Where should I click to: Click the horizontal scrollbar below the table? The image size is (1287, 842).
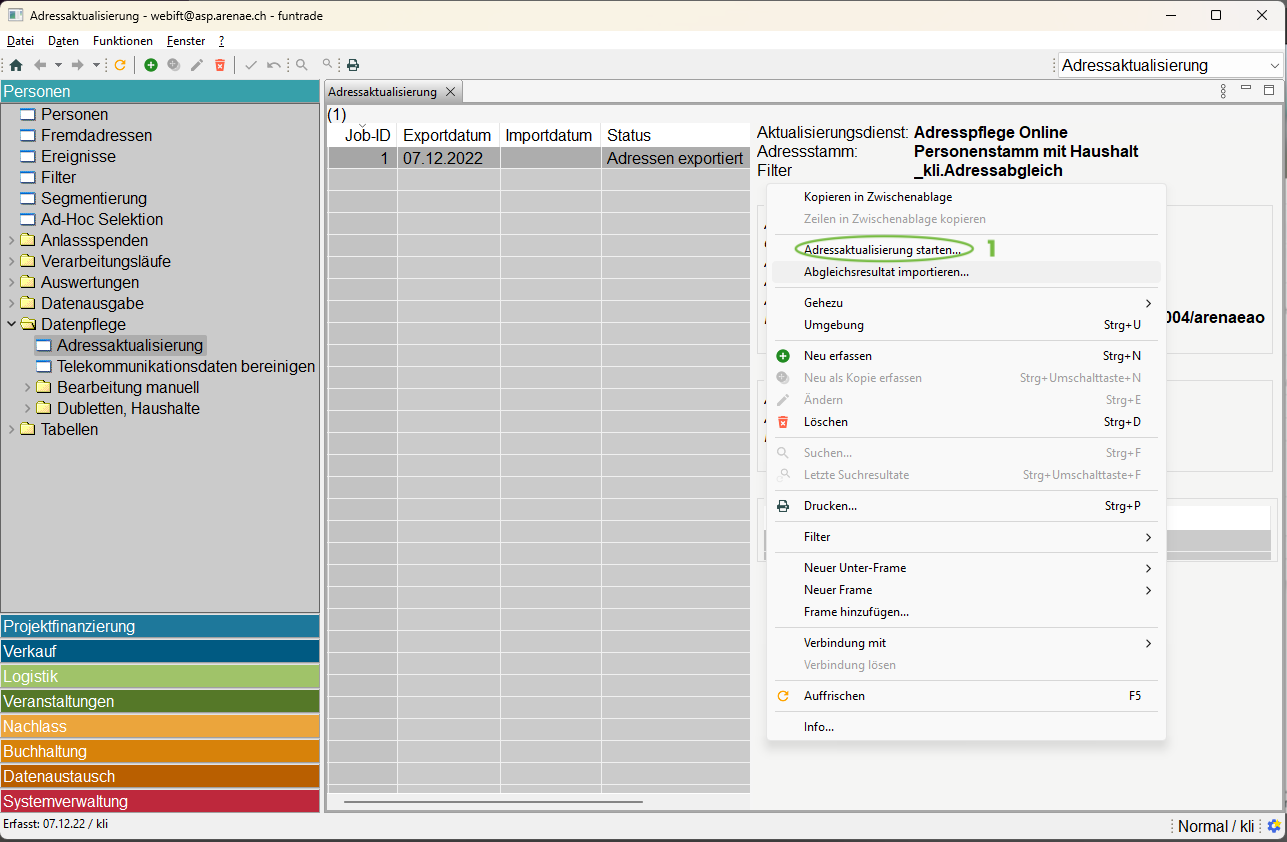492,801
